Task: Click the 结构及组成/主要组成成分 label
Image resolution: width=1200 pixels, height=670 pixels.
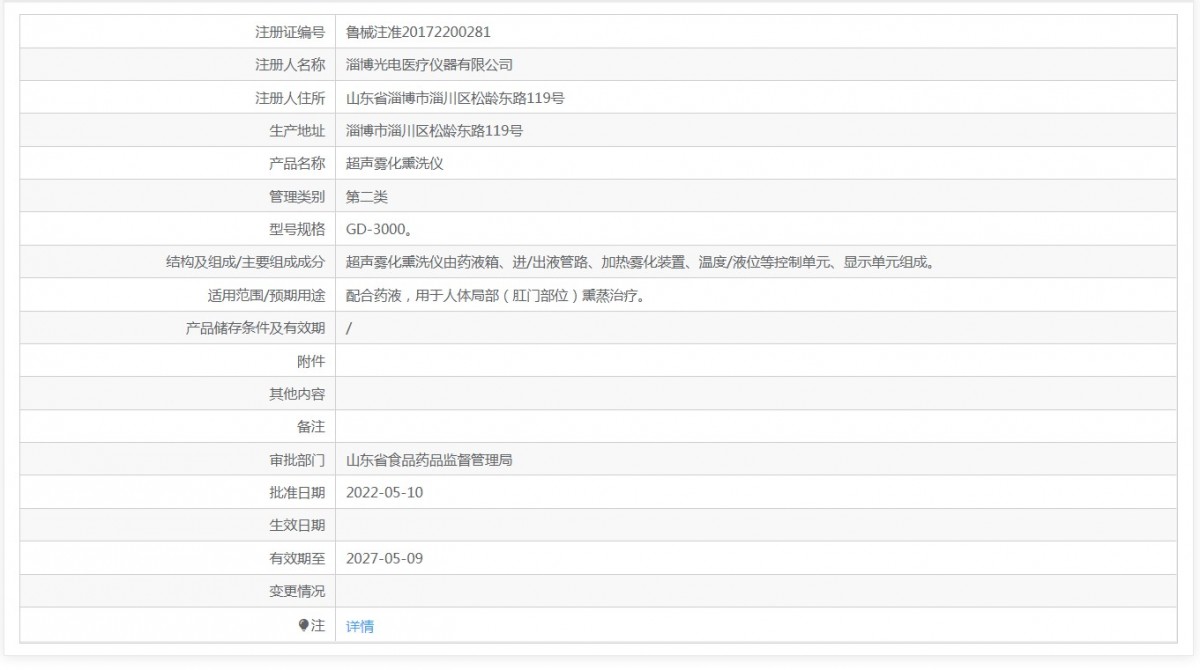Action: click(x=246, y=263)
